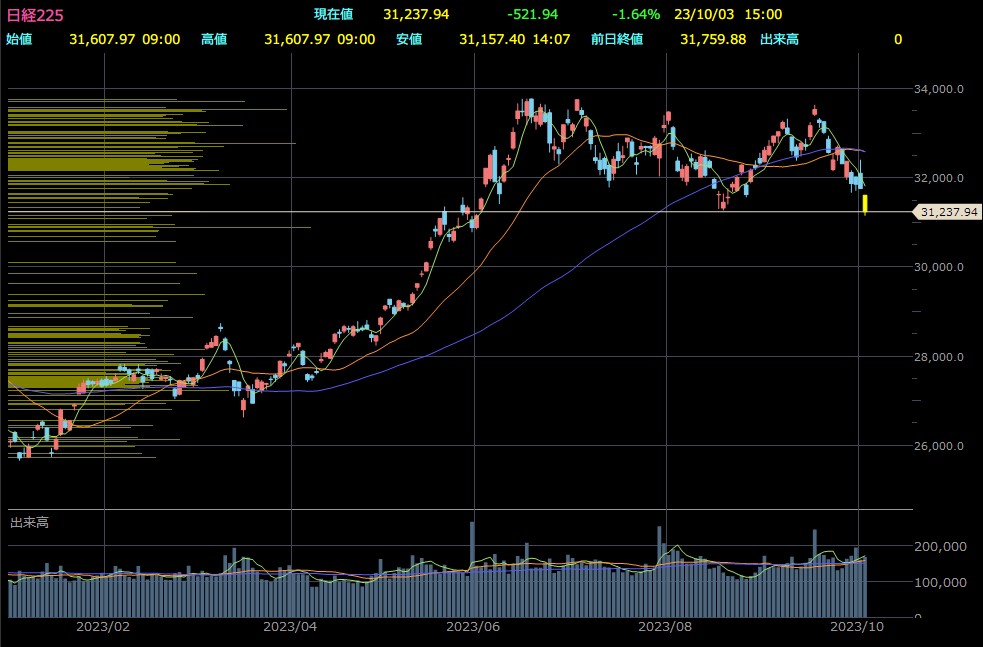Click the current price tag 31,237.94 on axis
The height and width of the screenshot is (647, 983).
tap(947, 212)
